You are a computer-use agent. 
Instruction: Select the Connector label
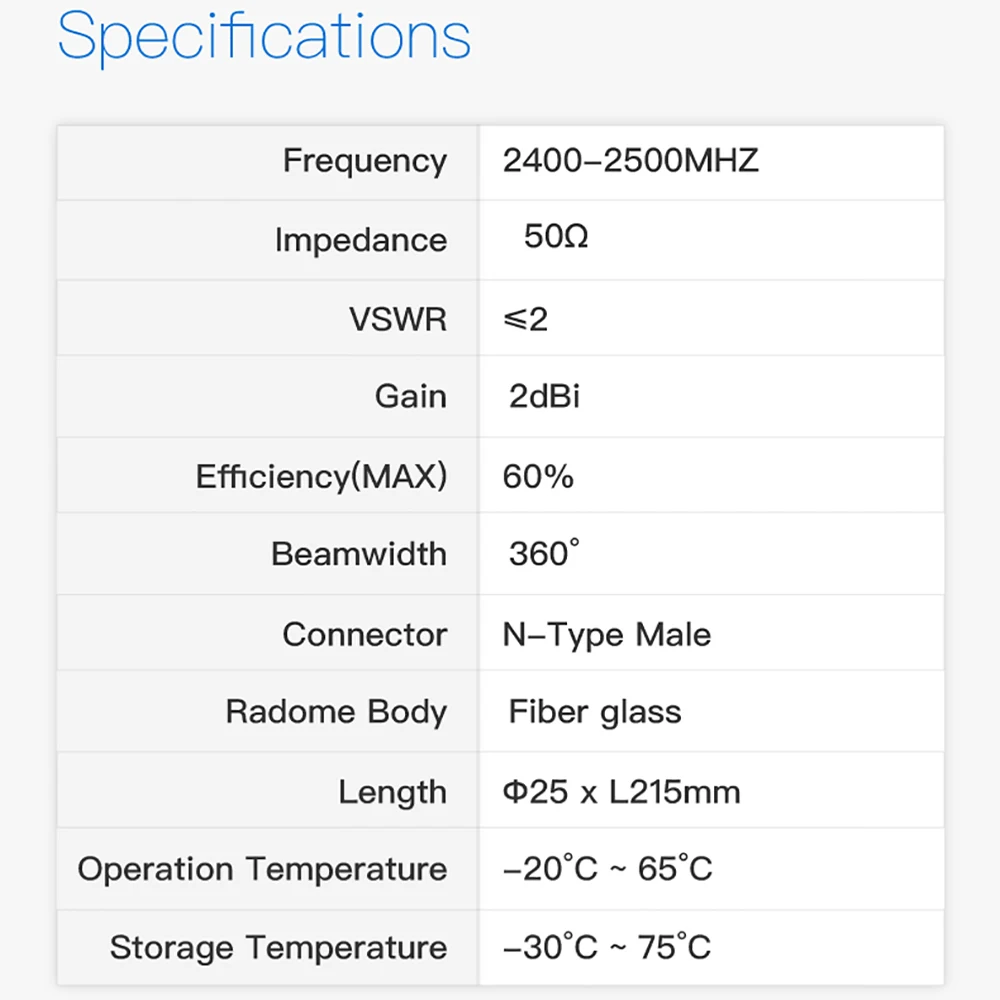pyautogui.click(x=364, y=634)
